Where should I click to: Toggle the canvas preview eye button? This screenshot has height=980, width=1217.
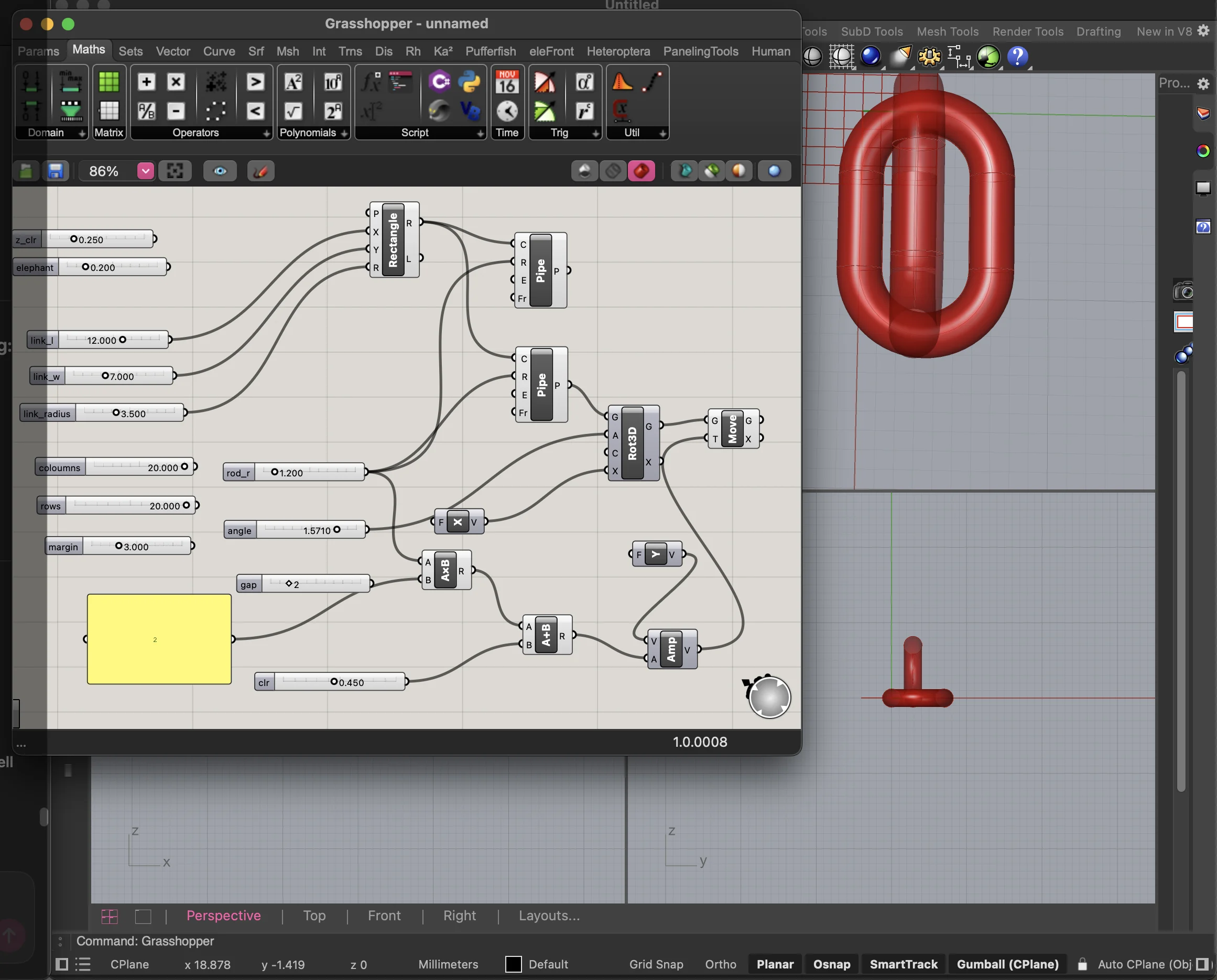pyautogui.click(x=220, y=171)
